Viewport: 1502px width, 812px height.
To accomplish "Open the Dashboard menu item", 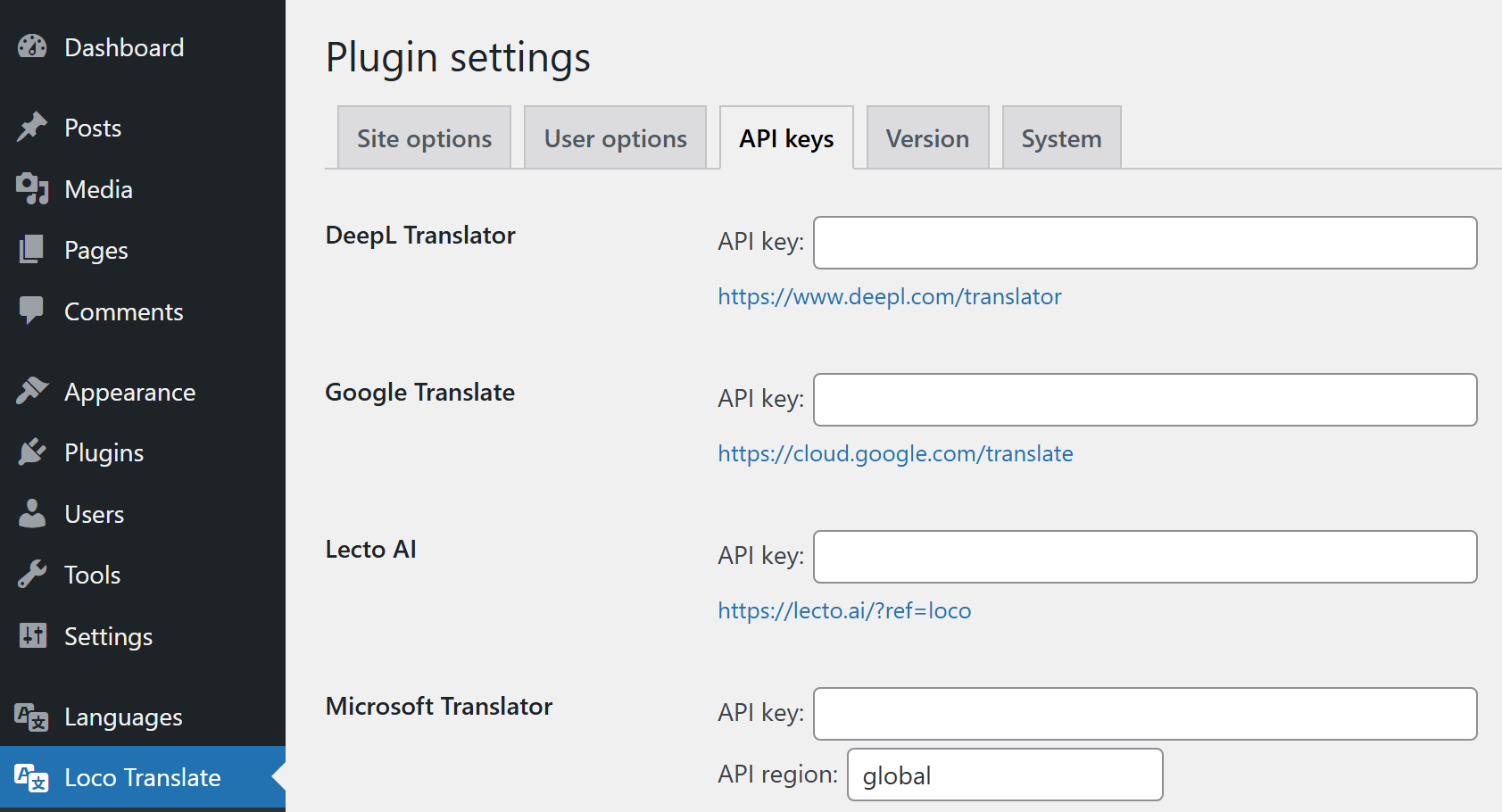I will click(x=124, y=47).
